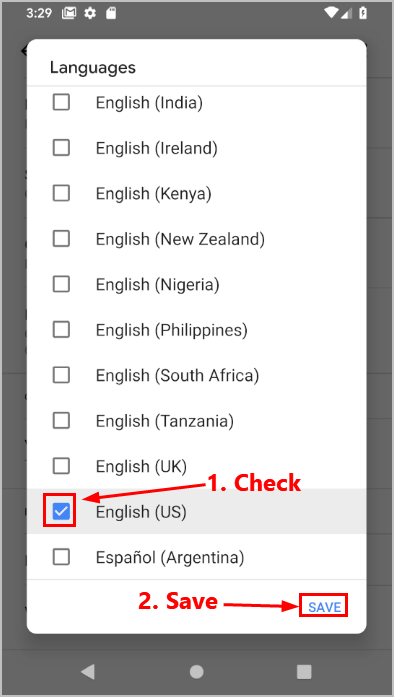
Task: Tap the Gmail notification icon in status bar
Action: pos(69,13)
